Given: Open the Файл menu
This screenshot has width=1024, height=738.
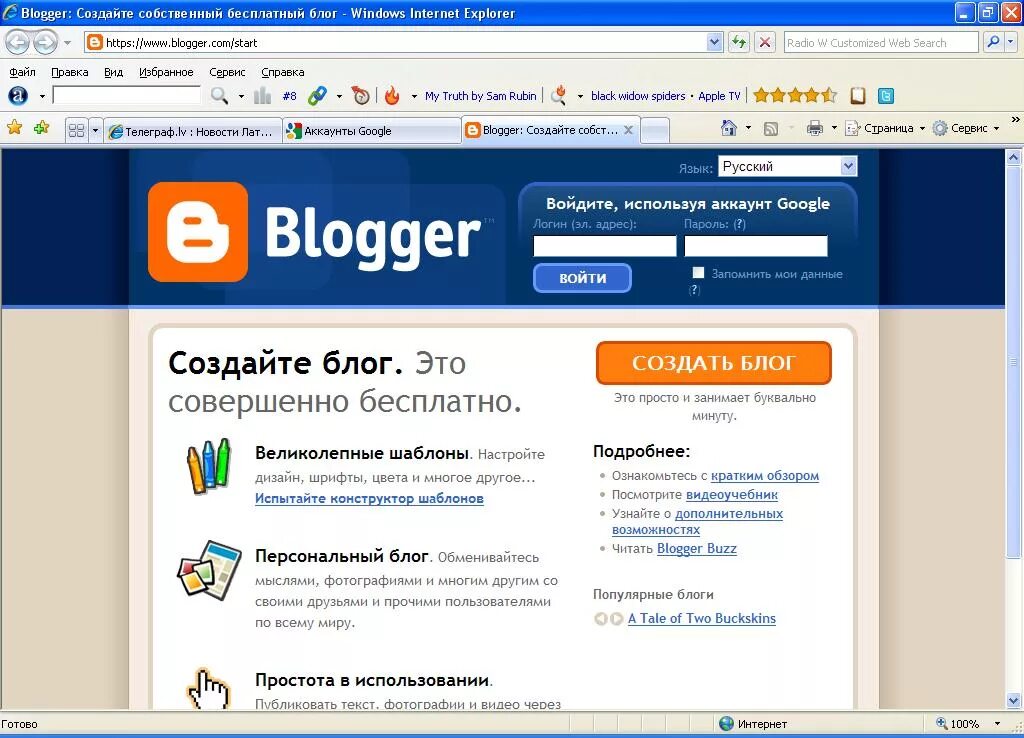Looking at the screenshot, I should pos(22,72).
